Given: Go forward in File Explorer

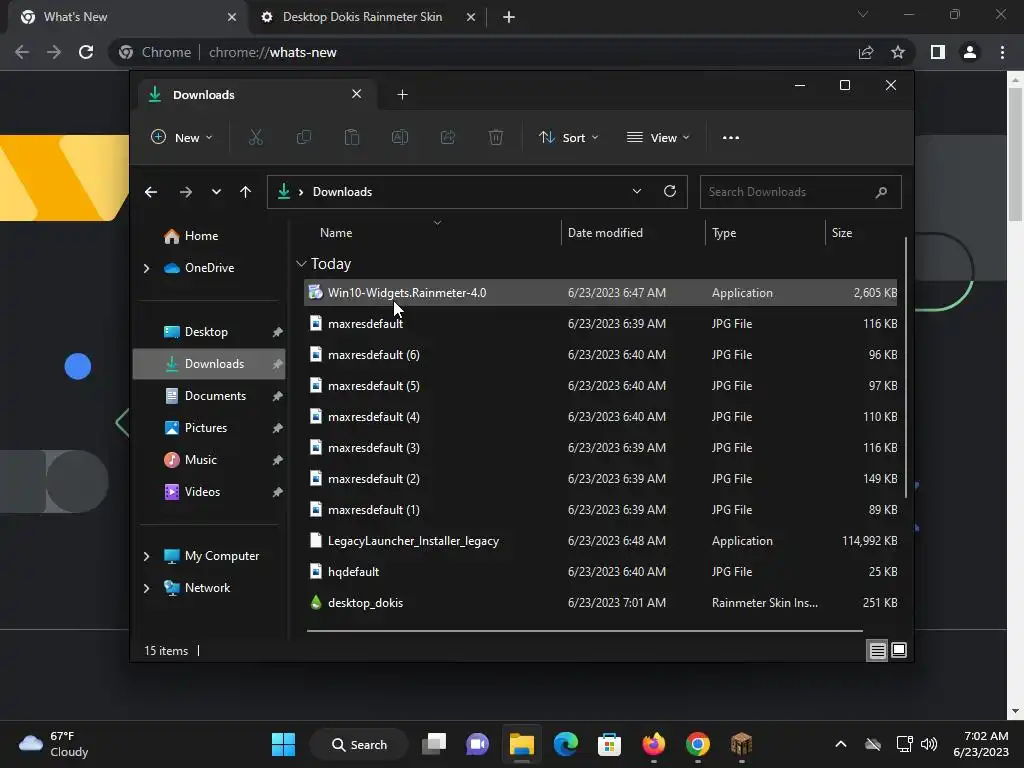Looking at the screenshot, I should coord(185,192).
